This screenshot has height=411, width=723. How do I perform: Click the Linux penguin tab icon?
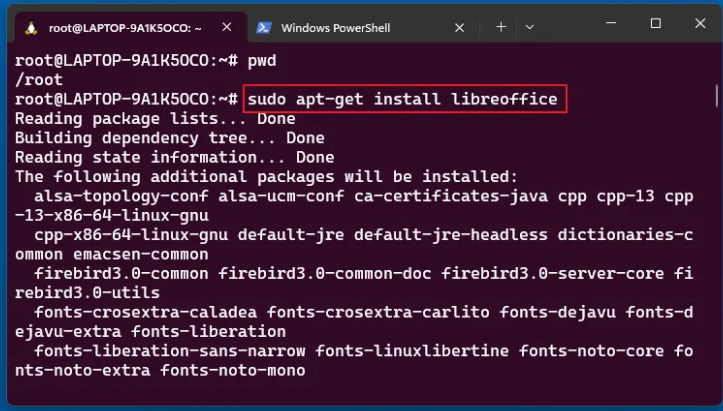[x=31, y=28]
